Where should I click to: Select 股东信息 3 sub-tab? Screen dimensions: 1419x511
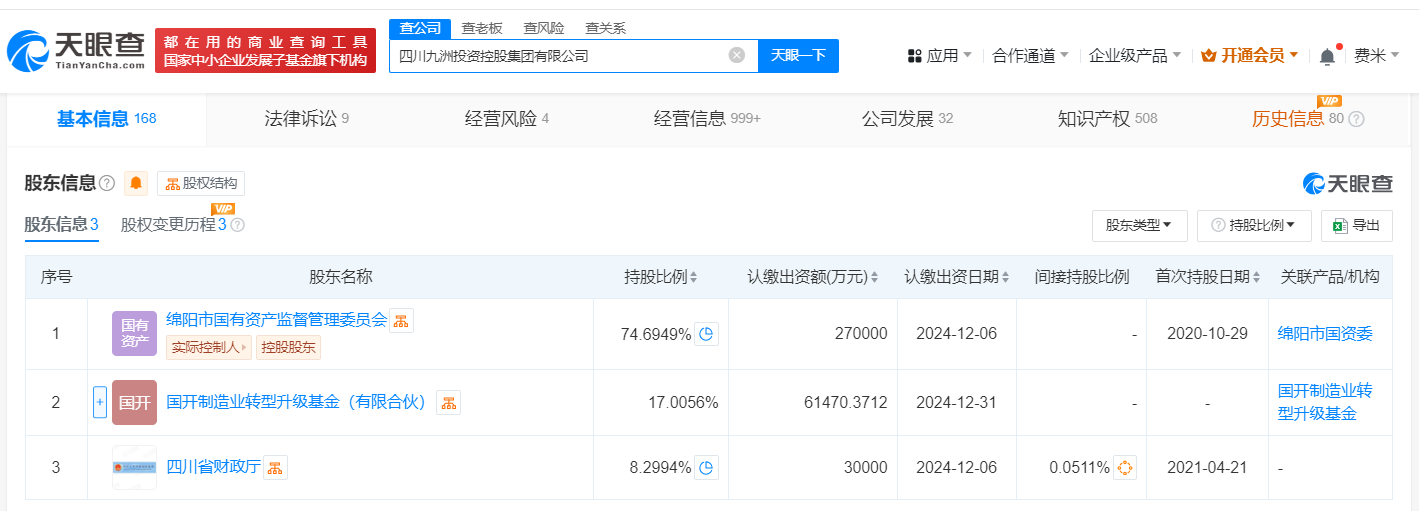tap(61, 225)
